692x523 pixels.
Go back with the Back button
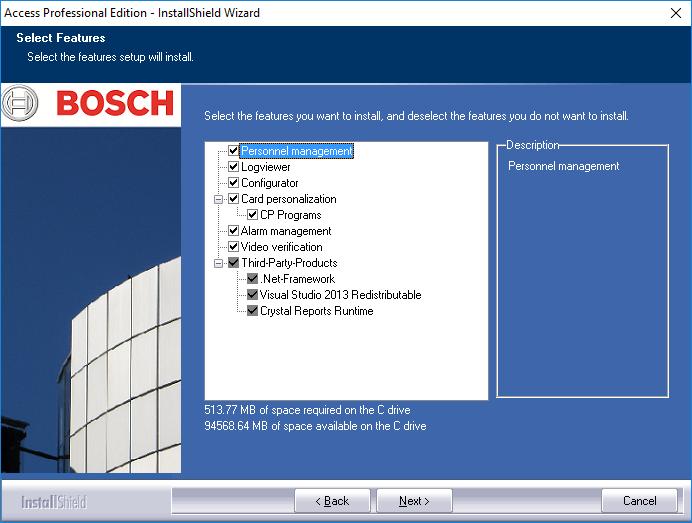(x=332, y=501)
